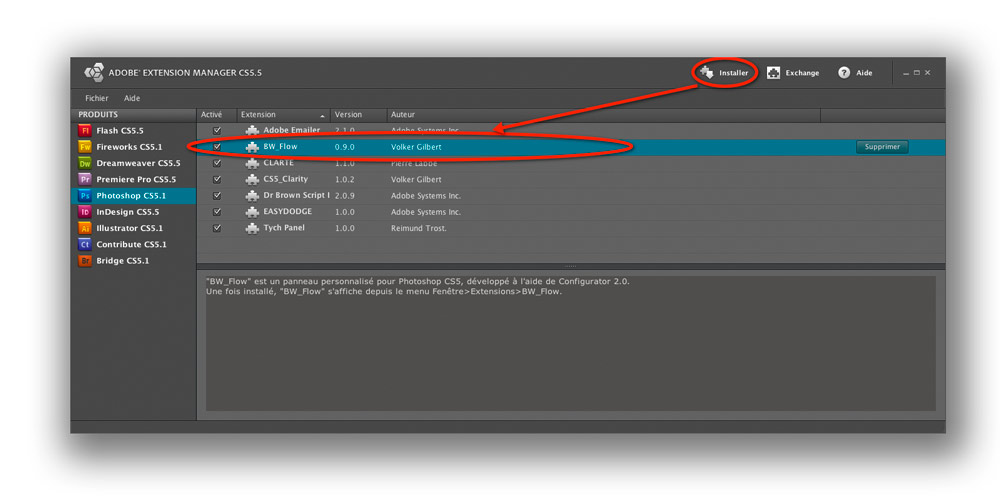Click the Installer icon in the toolbar

click(x=706, y=72)
